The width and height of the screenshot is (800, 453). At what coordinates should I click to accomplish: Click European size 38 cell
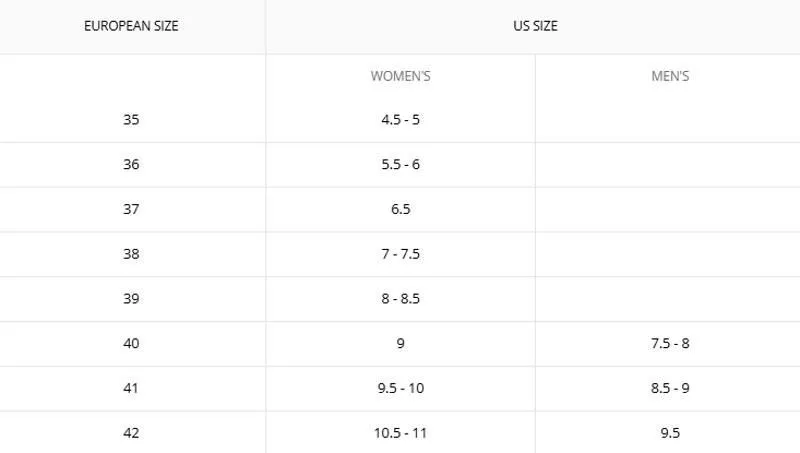(131, 254)
